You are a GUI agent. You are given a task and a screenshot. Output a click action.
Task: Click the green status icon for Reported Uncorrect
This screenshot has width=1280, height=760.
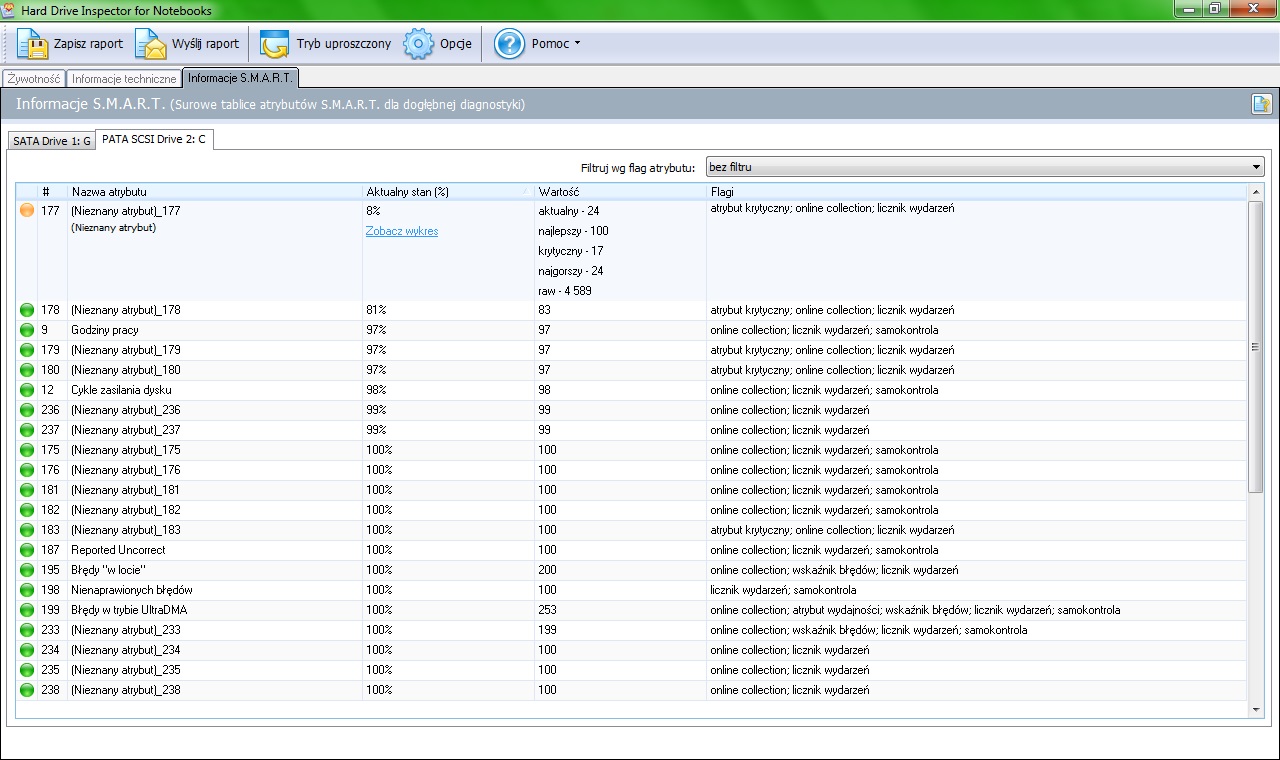[27, 550]
